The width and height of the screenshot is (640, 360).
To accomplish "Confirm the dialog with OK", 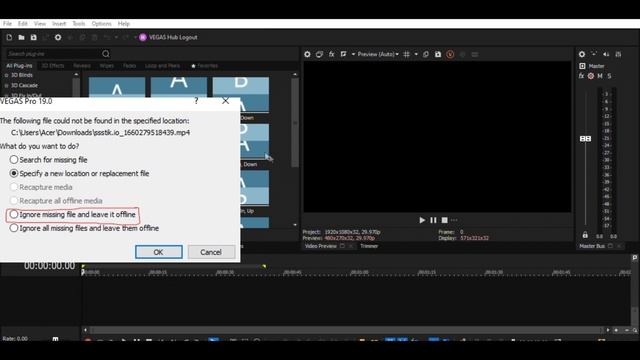I will (159, 252).
